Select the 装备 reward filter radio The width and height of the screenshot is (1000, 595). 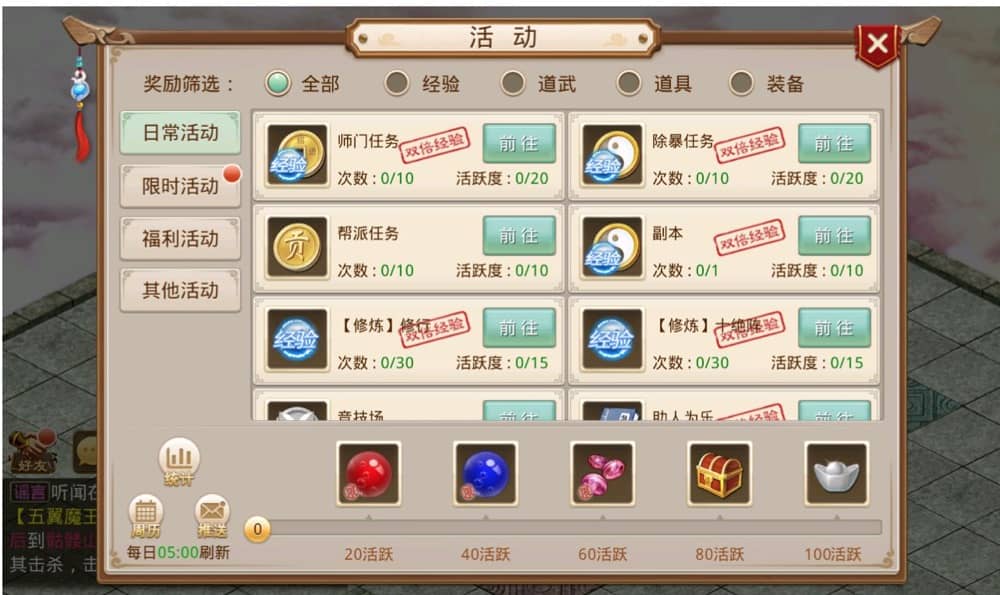[741, 83]
